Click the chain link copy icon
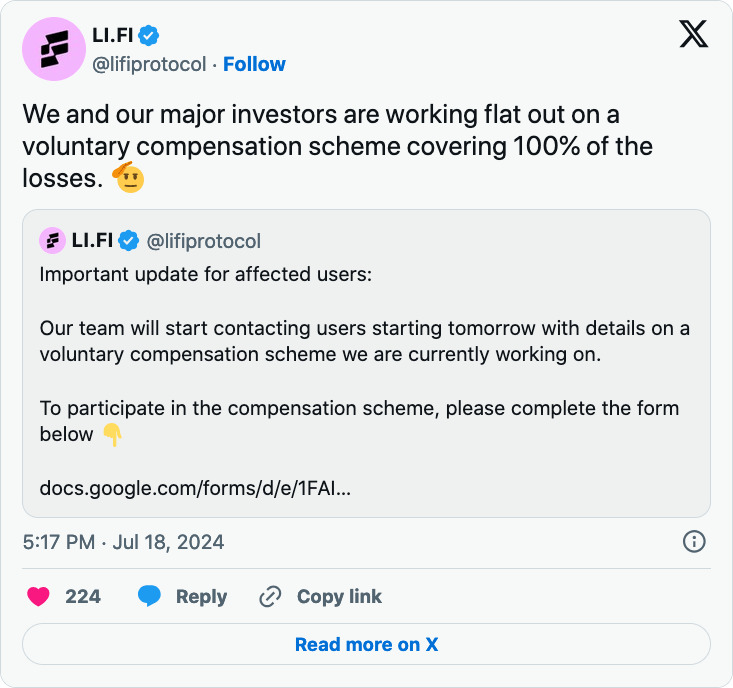Image resolution: width=733 pixels, height=688 pixels. (270, 596)
